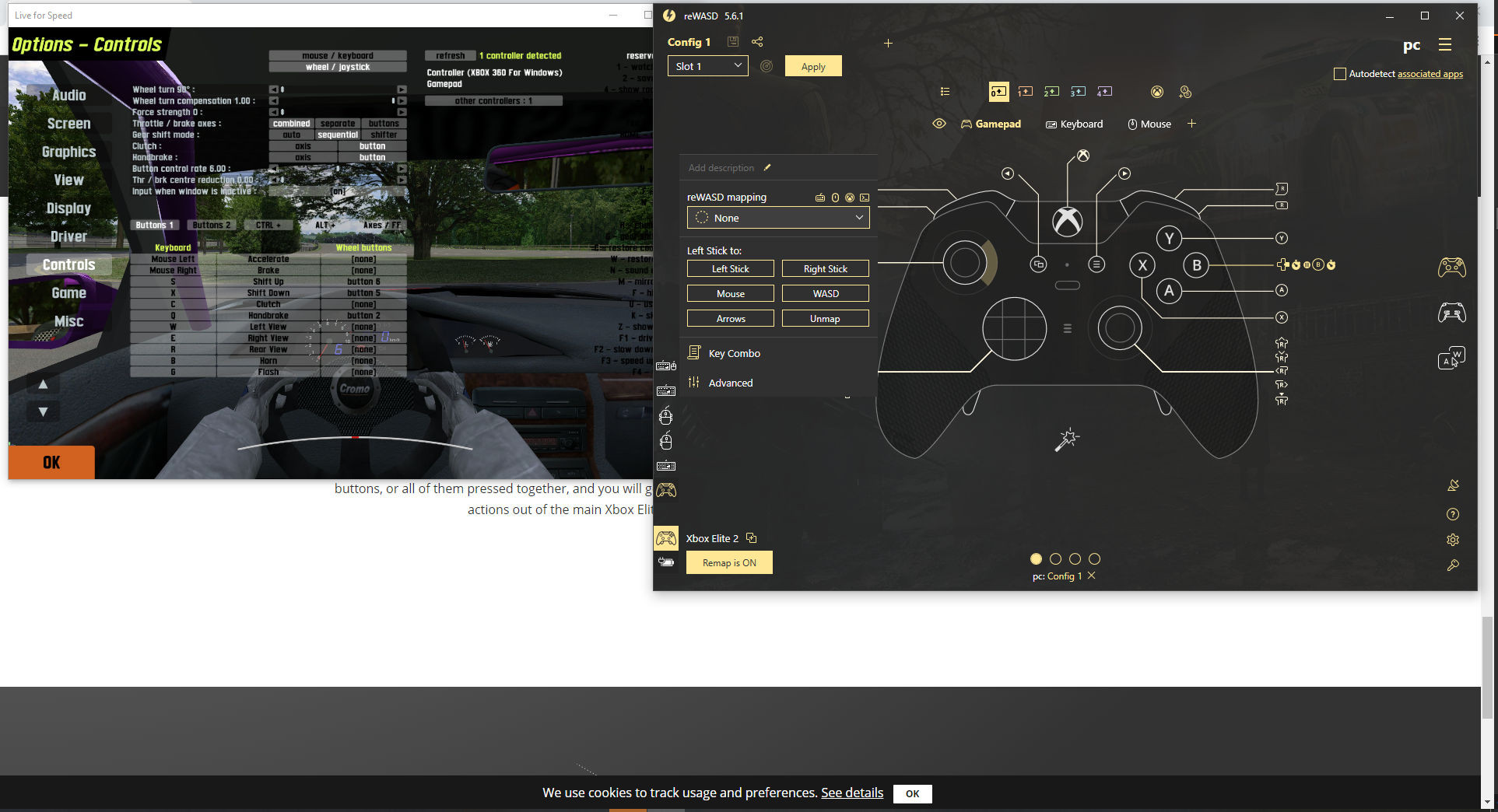The height and width of the screenshot is (812, 1498).
Task: Switch to the Gamepad tab in reWASD
Action: tap(991, 124)
